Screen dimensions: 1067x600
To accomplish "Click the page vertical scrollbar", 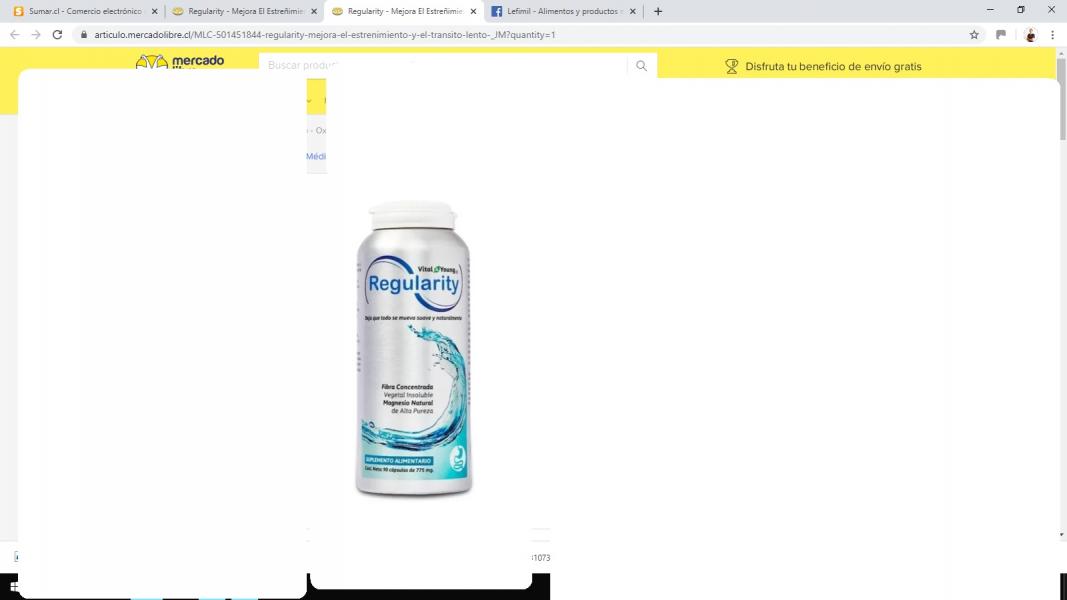I will tap(1062, 99).
